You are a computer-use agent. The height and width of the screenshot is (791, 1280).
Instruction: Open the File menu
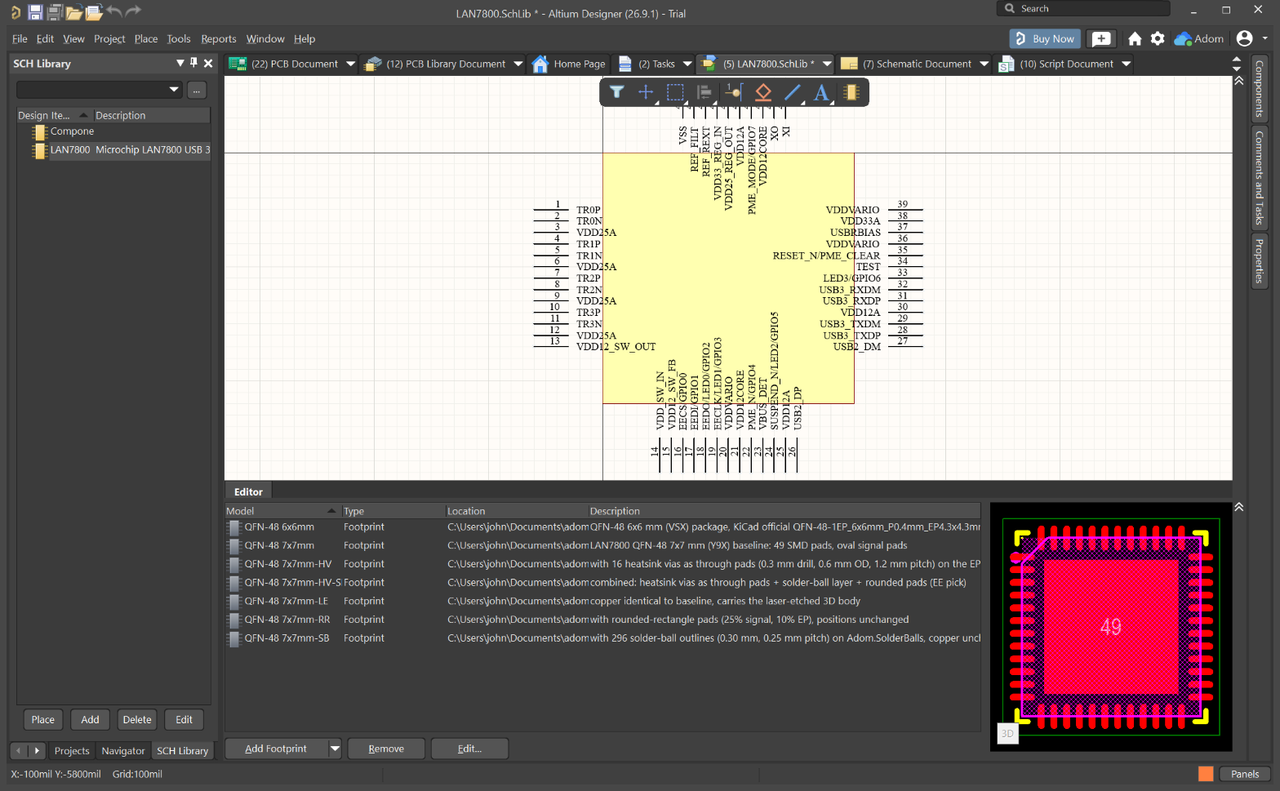(x=20, y=39)
